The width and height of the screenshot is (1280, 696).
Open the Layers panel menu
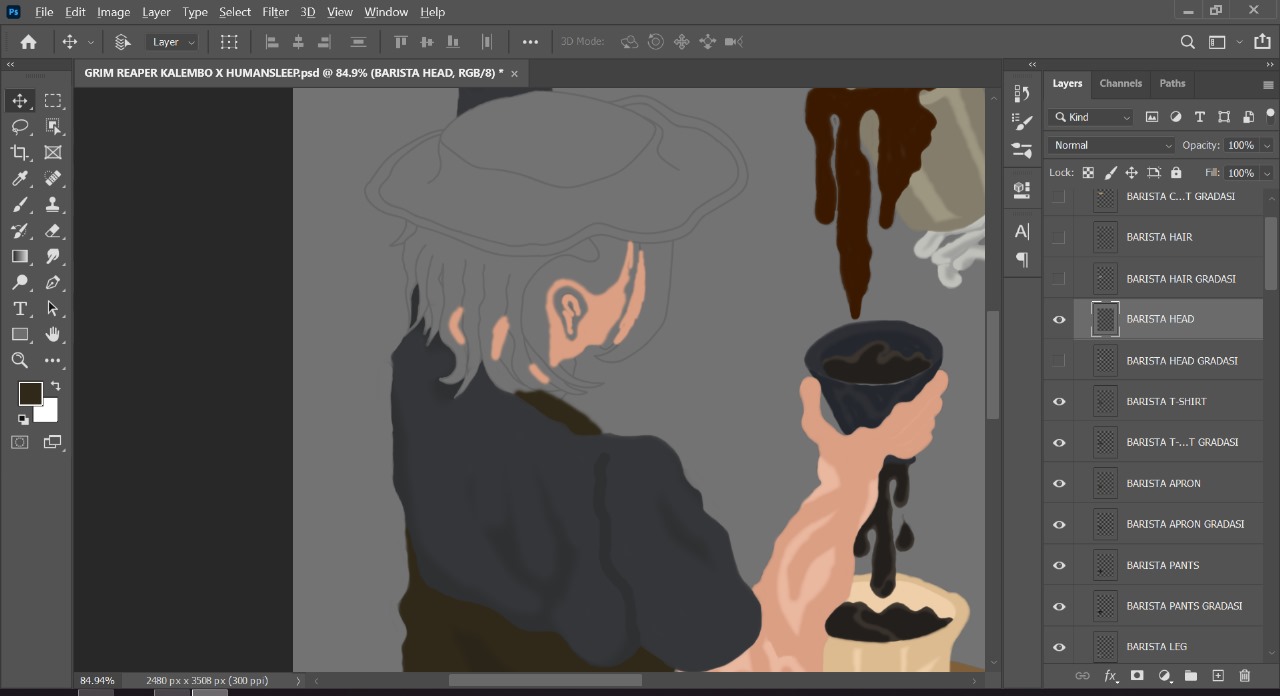[1268, 84]
